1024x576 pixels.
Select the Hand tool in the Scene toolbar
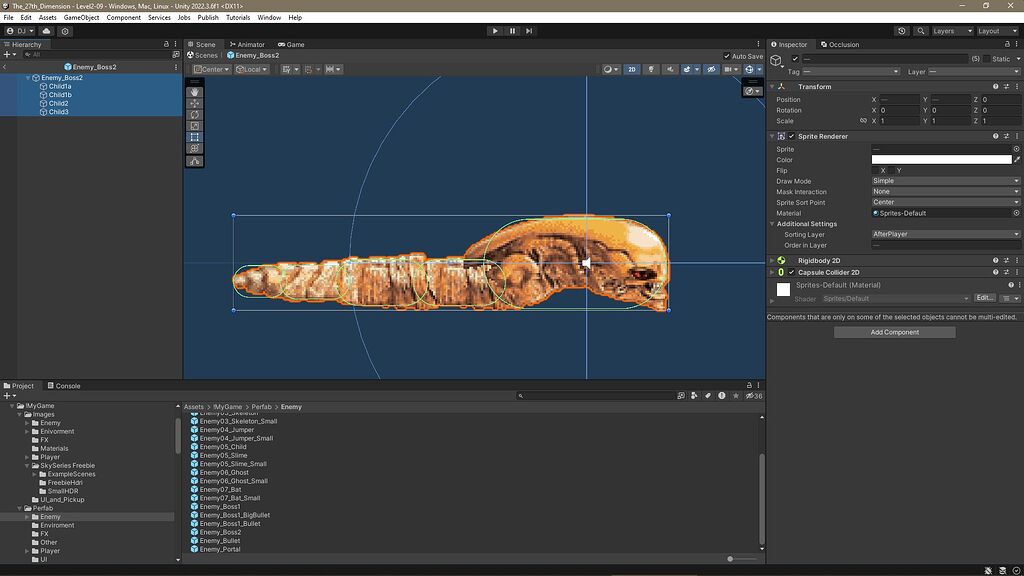194,92
